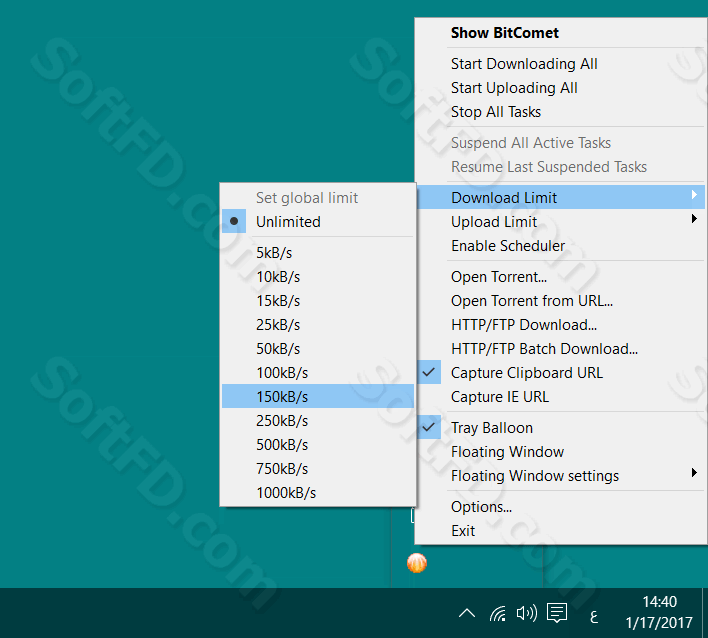
Task: Expand the Download Limit submenu
Action: point(560,197)
